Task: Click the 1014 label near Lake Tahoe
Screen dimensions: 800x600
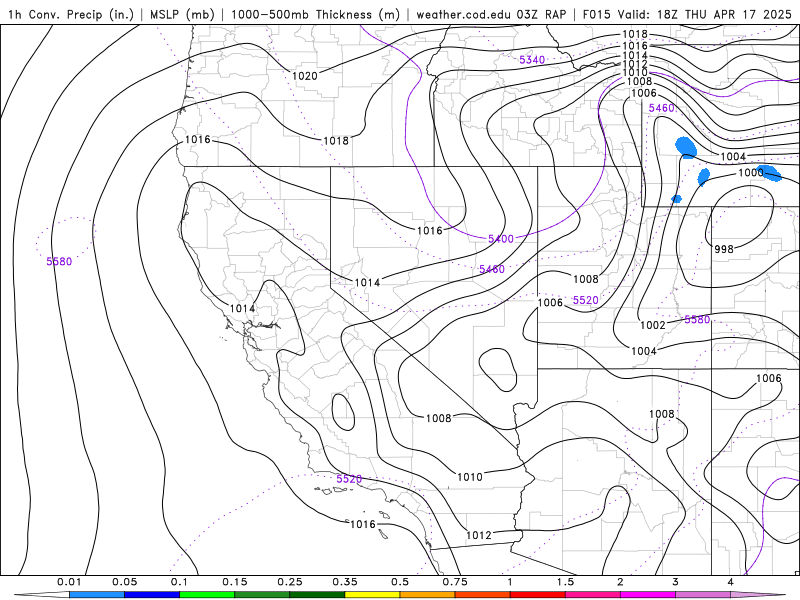Action: 367,282
